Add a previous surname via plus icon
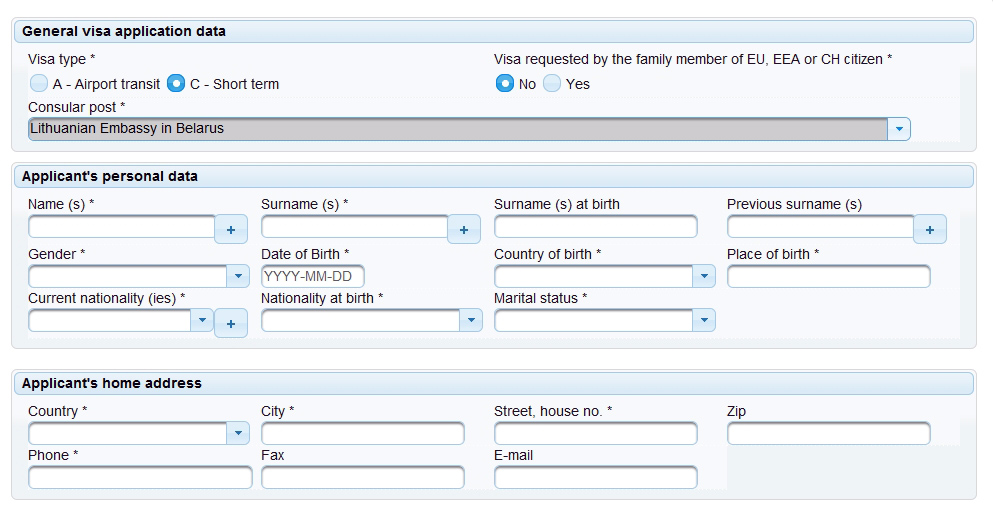The image size is (993, 511). pyautogui.click(x=930, y=229)
